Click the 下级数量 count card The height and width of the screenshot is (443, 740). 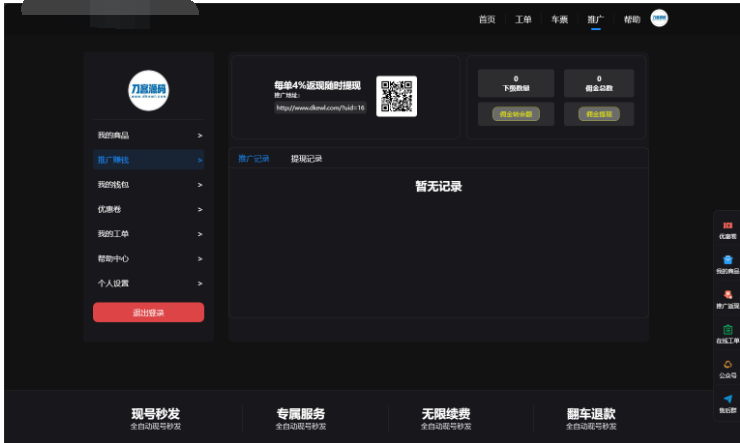click(x=516, y=83)
